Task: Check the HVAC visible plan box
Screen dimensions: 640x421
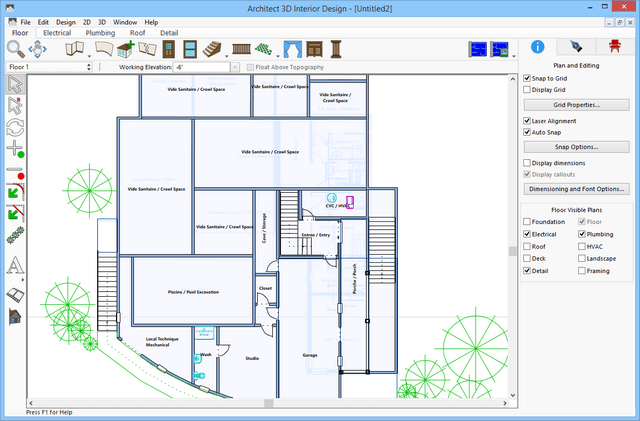Action: pyautogui.click(x=581, y=246)
